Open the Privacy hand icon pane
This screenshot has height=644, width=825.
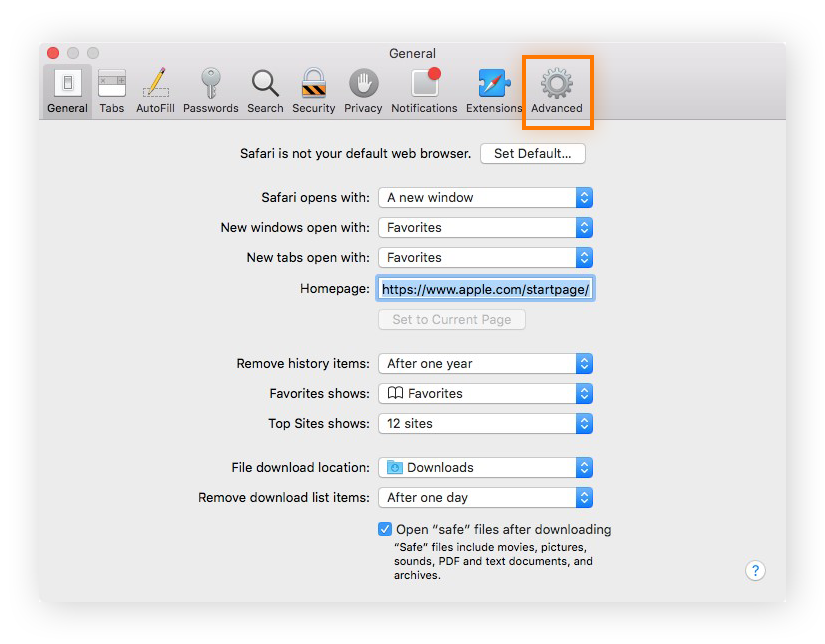click(363, 92)
